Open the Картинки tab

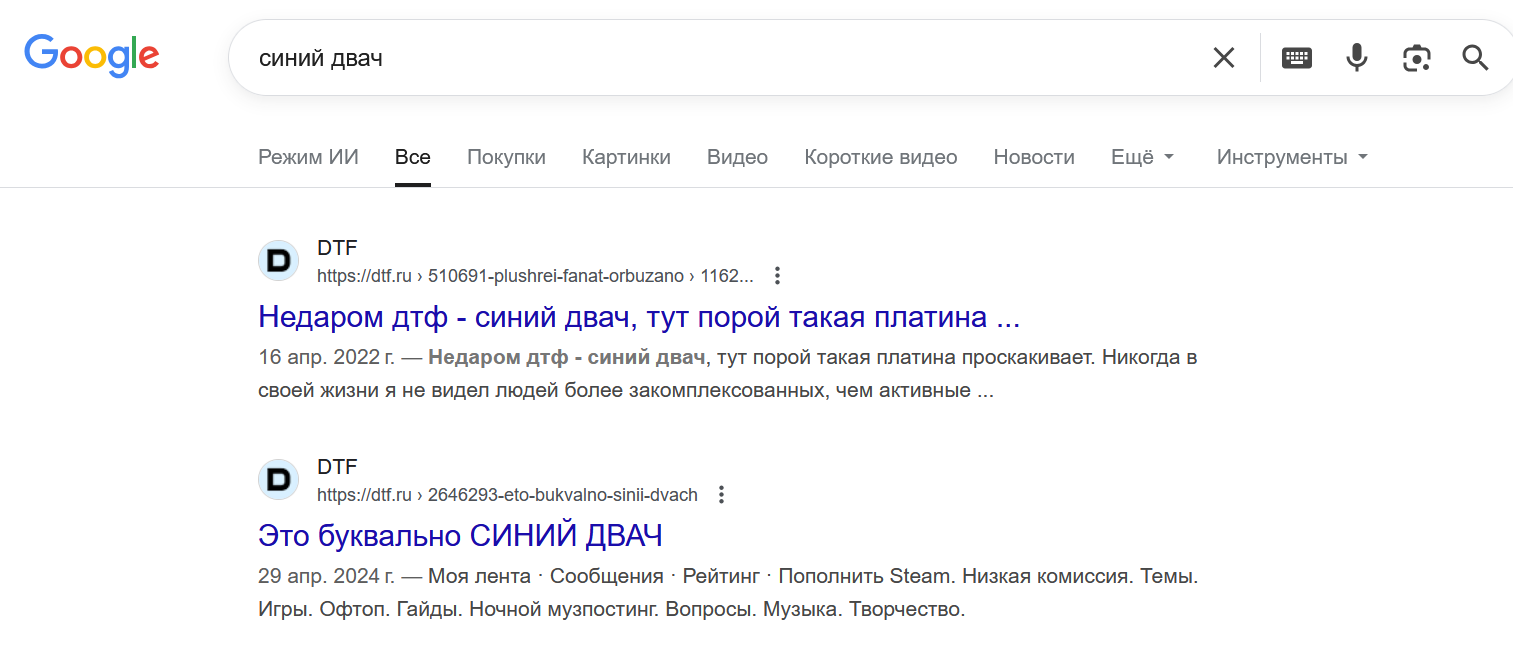tap(626, 157)
